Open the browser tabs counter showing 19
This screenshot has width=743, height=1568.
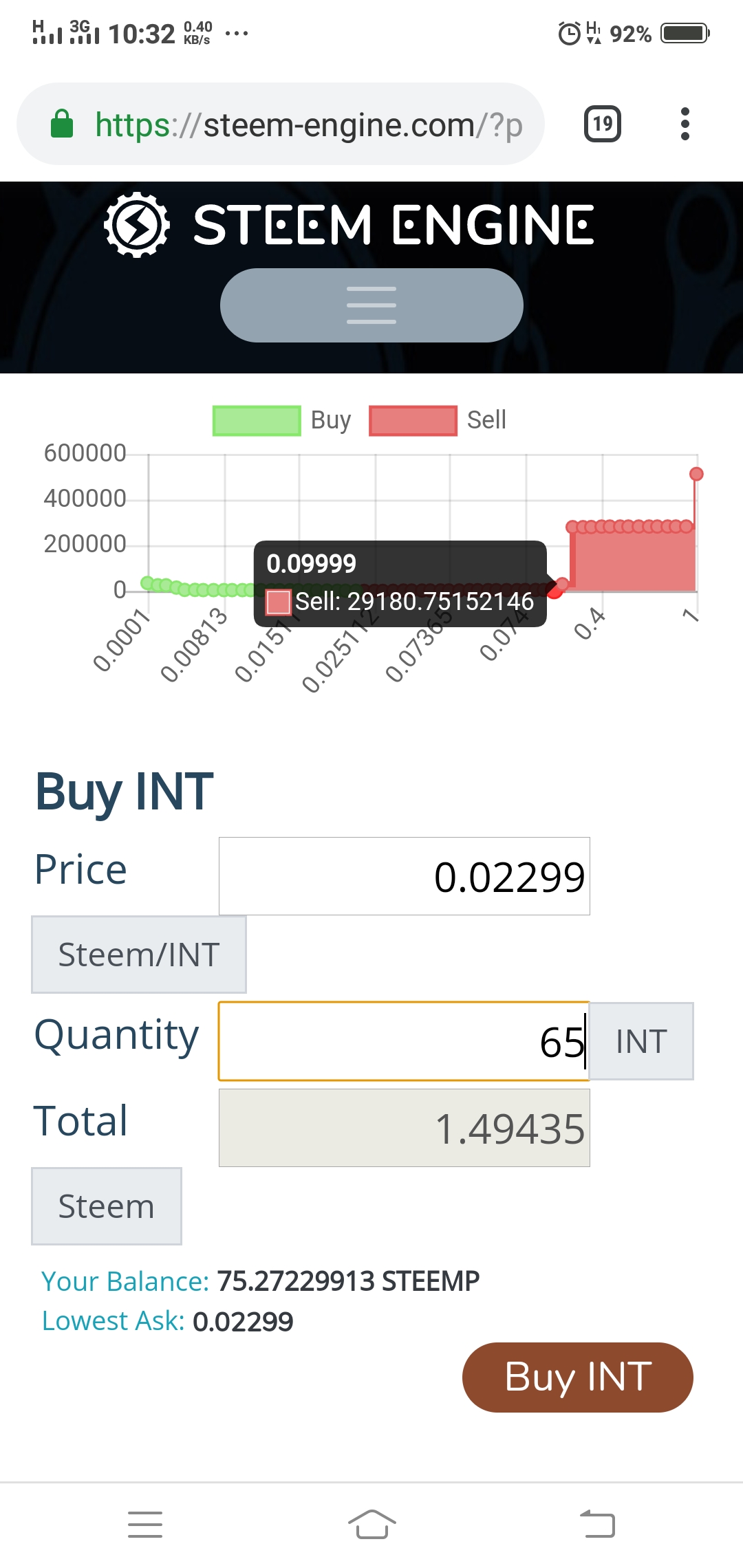click(x=603, y=124)
